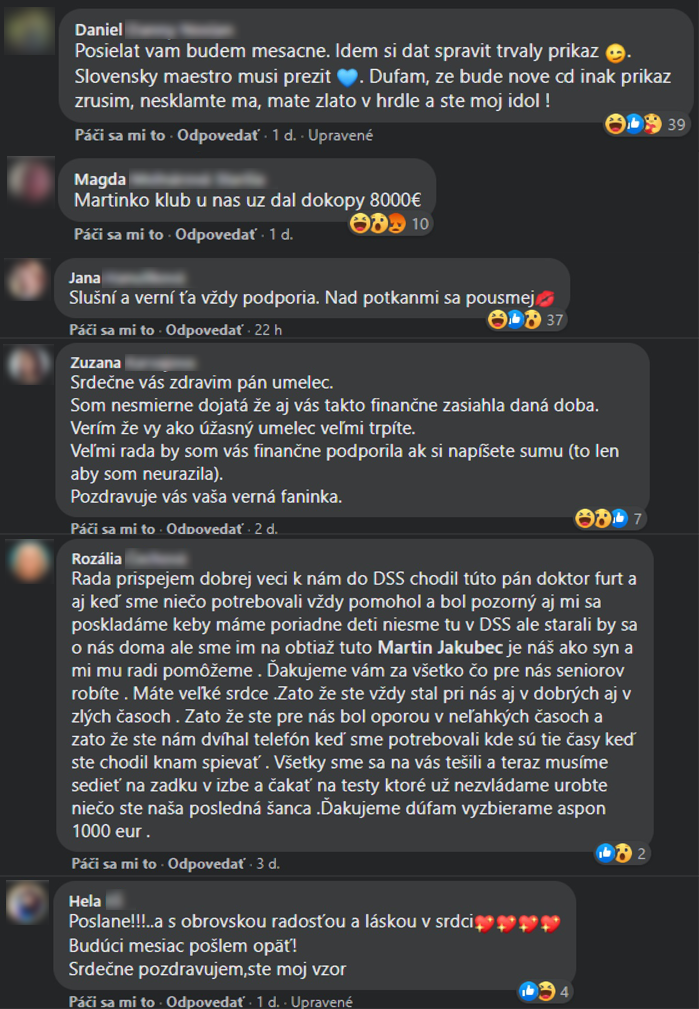Open reactions count on Jana's comment
This screenshot has height=1009, width=699.
(526, 319)
